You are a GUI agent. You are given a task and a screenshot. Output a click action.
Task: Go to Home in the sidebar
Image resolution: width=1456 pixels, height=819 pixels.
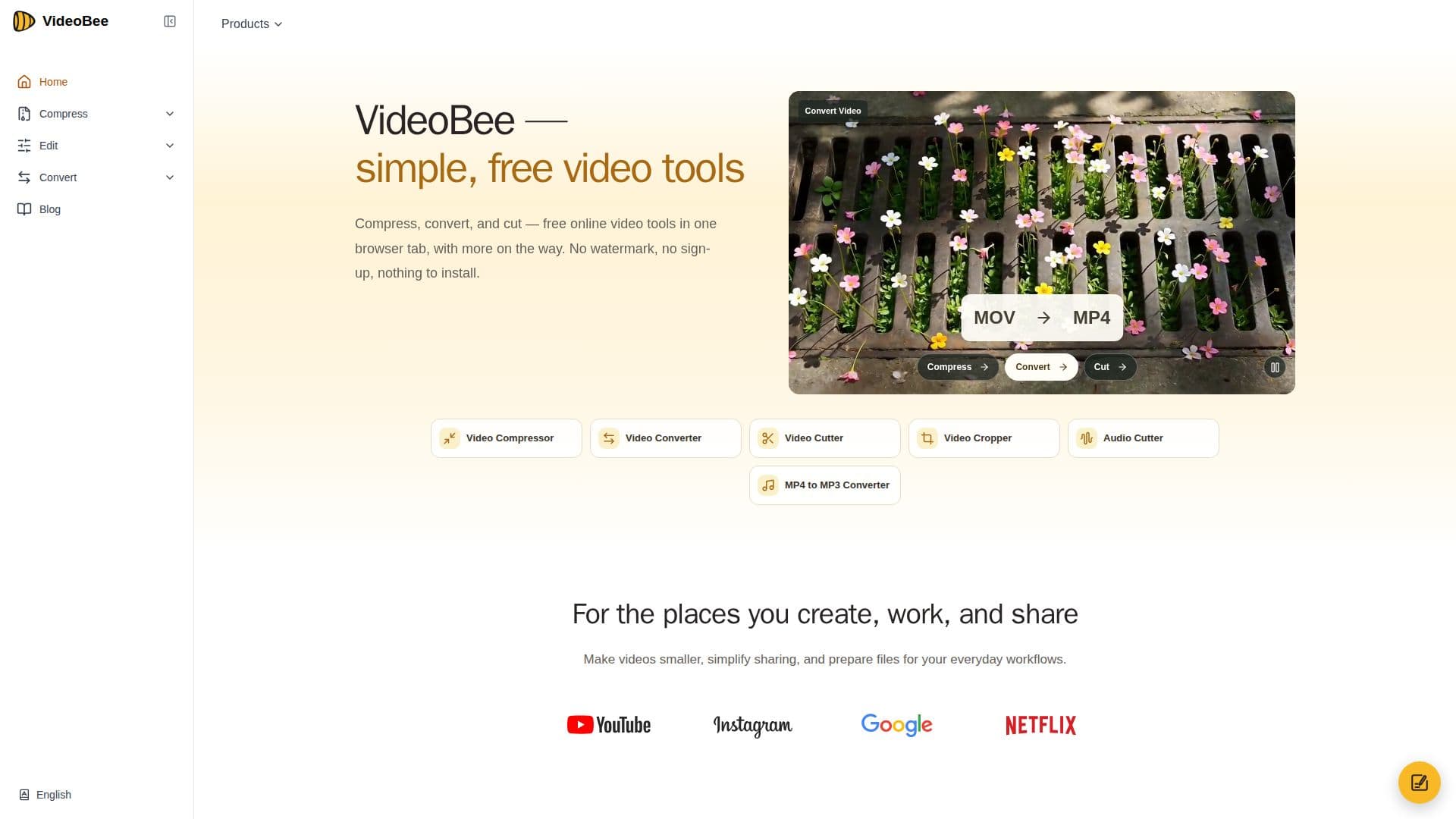click(96, 82)
